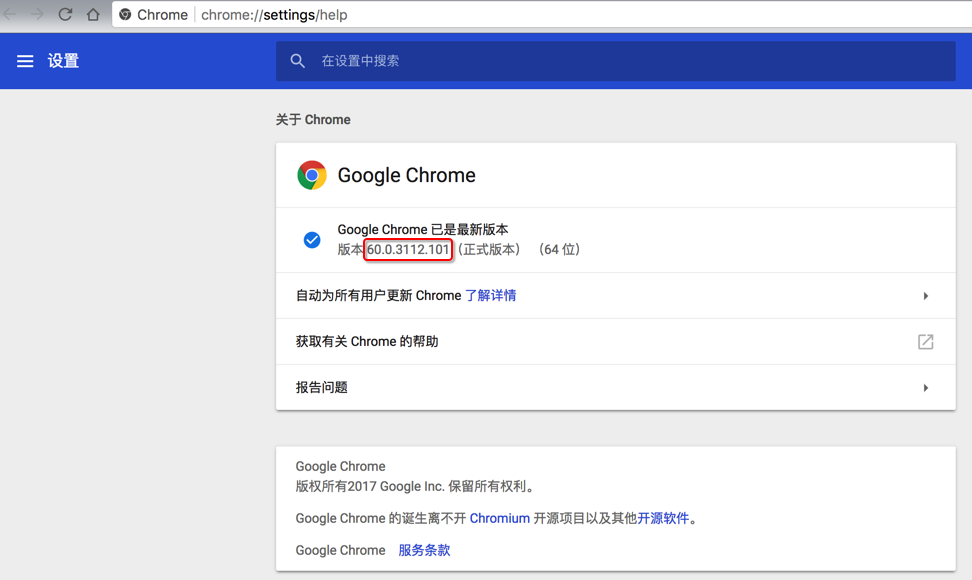
Task: Expand the 报告问题 row arrow
Action: pyautogui.click(x=926, y=387)
